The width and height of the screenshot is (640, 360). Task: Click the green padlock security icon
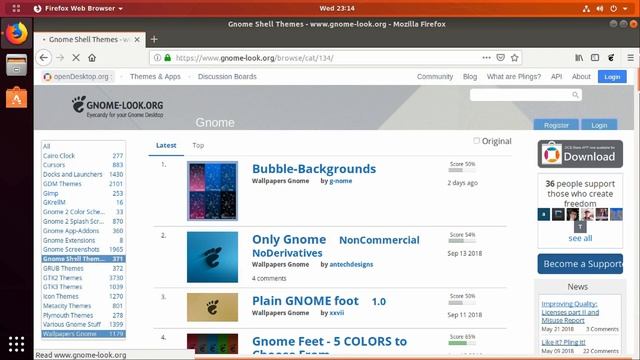pos(167,58)
